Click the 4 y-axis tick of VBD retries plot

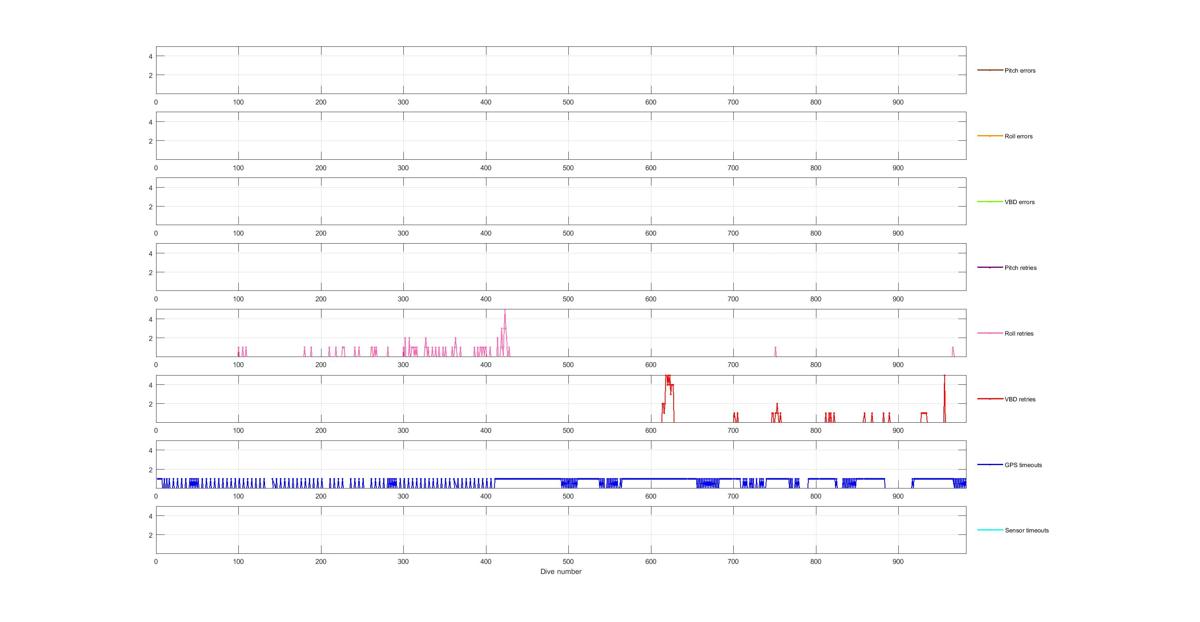150,385
